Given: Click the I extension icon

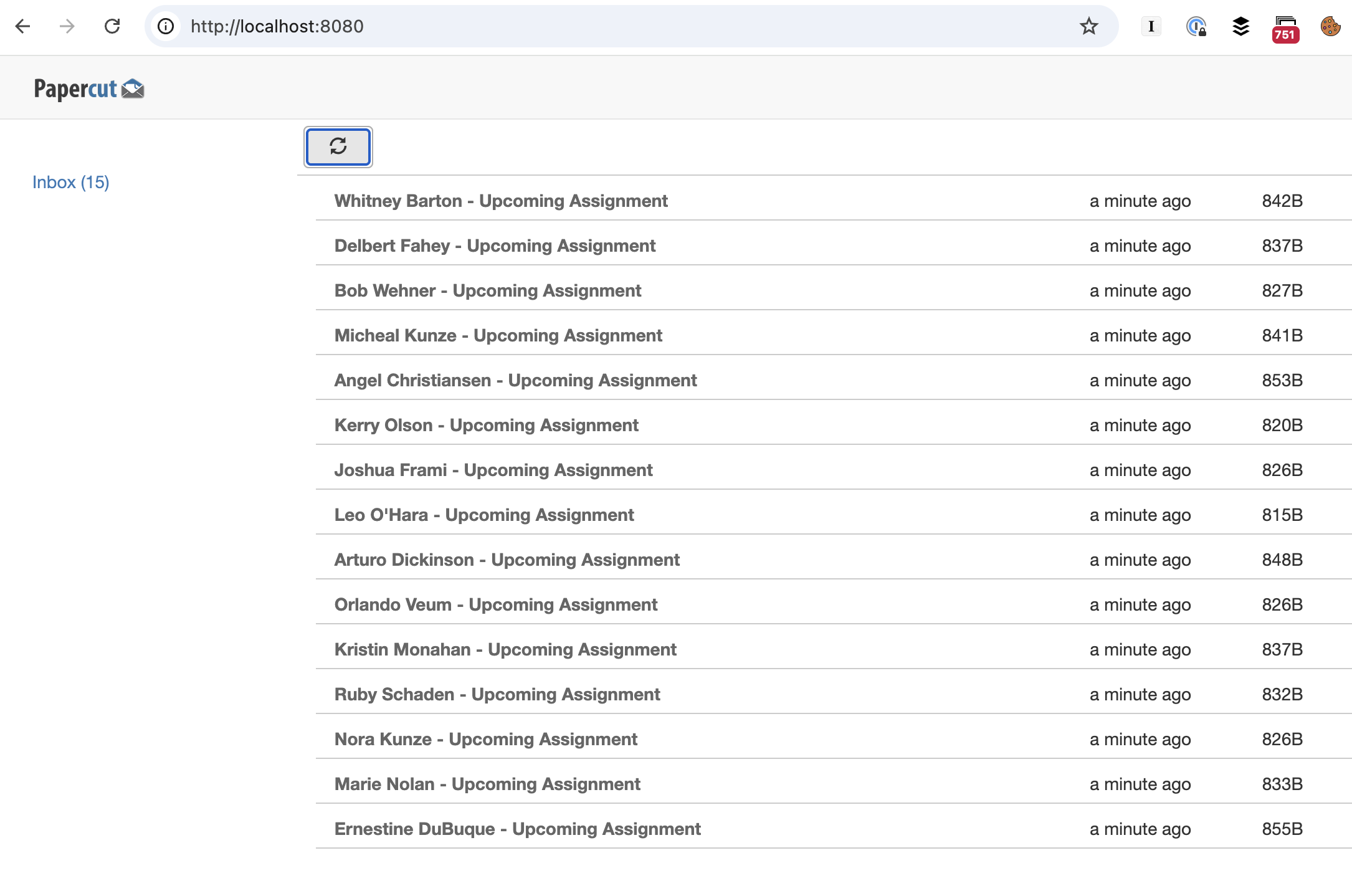Looking at the screenshot, I should click(1151, 26).
